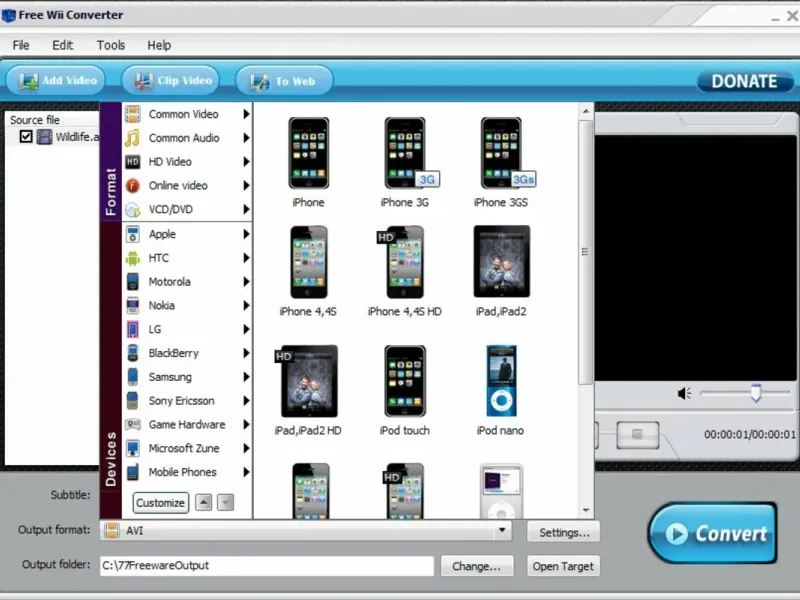The height and width of the screenshot is (600, 800).
Task: Expand the Sony Ericsson device list
Action: point(246,401)
